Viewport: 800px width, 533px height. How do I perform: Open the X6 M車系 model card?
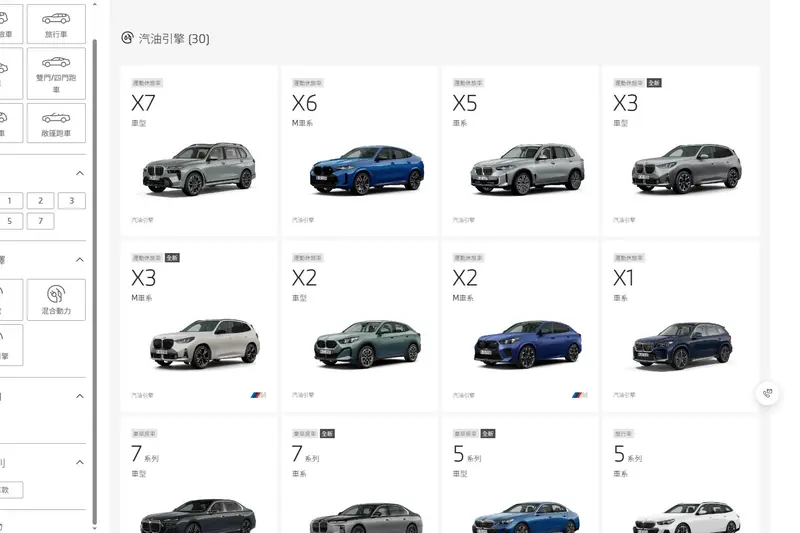point(360,151)
